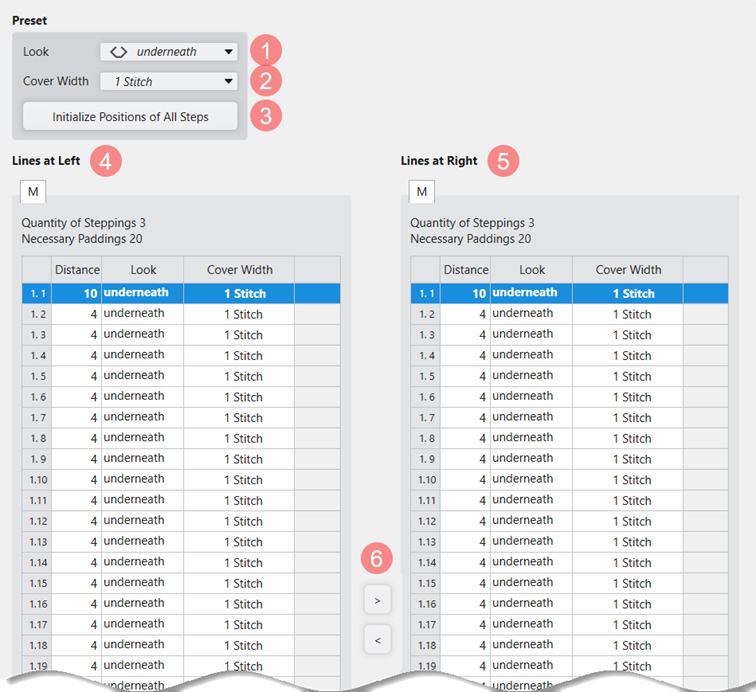756x692 pixels.
Task: Click Initialize Positions of All Steps button
Action: click(130, 117)
